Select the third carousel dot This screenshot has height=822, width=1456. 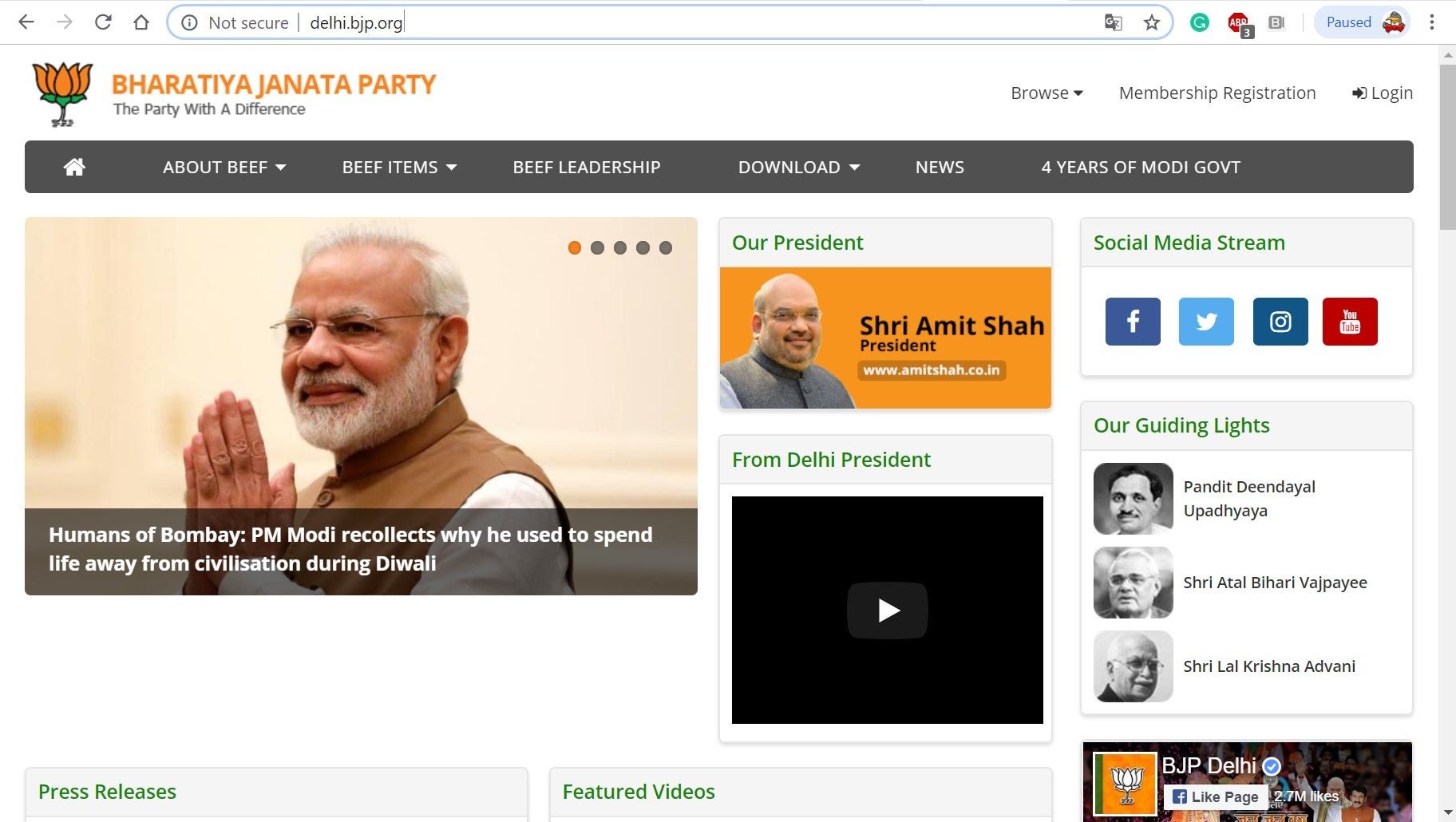click(620, 247)
